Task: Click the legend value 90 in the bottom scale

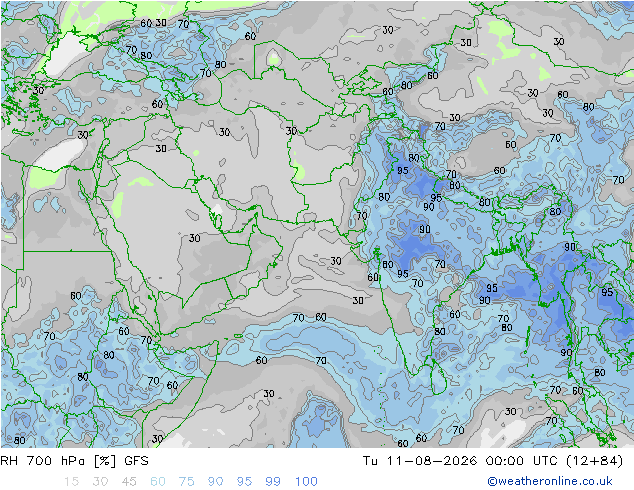Action: click(x=216, y=482)
